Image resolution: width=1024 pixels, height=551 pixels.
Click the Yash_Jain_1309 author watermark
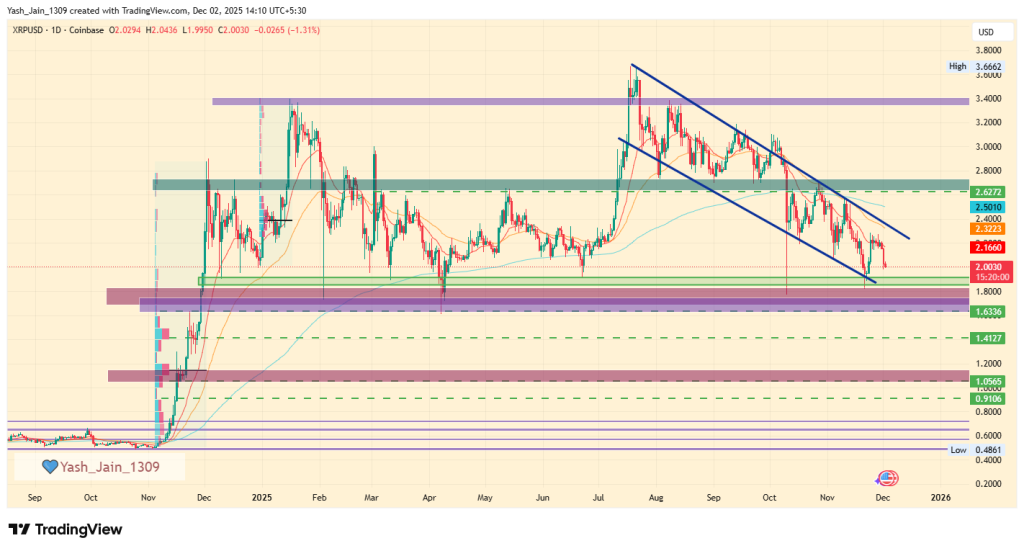pos(108,467)
